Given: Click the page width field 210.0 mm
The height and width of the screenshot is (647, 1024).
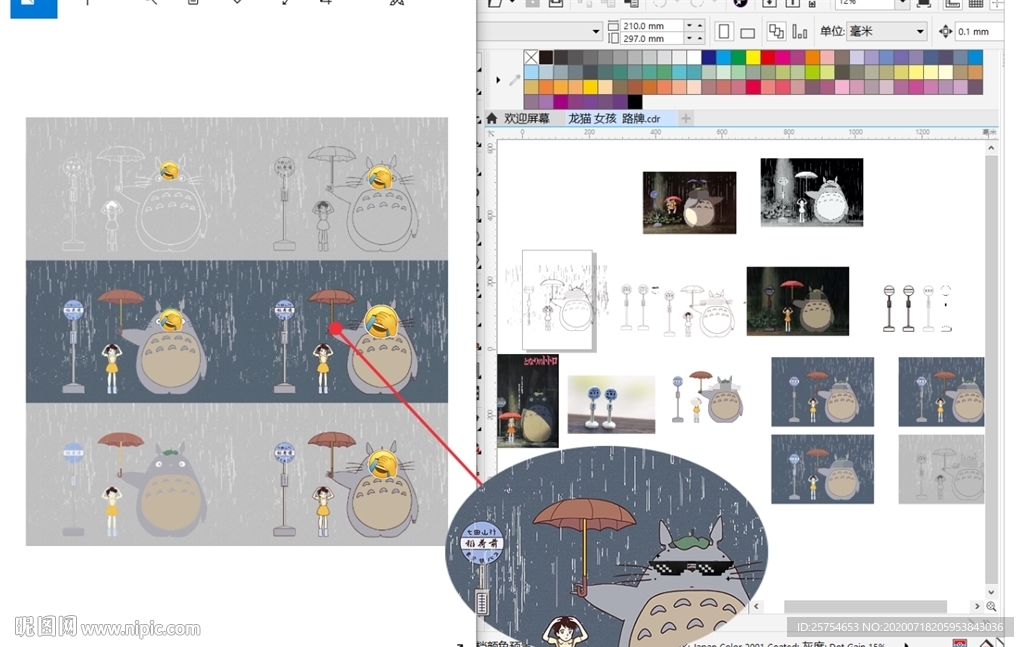Looking at the screenshot, I should [x=651, y=25].
